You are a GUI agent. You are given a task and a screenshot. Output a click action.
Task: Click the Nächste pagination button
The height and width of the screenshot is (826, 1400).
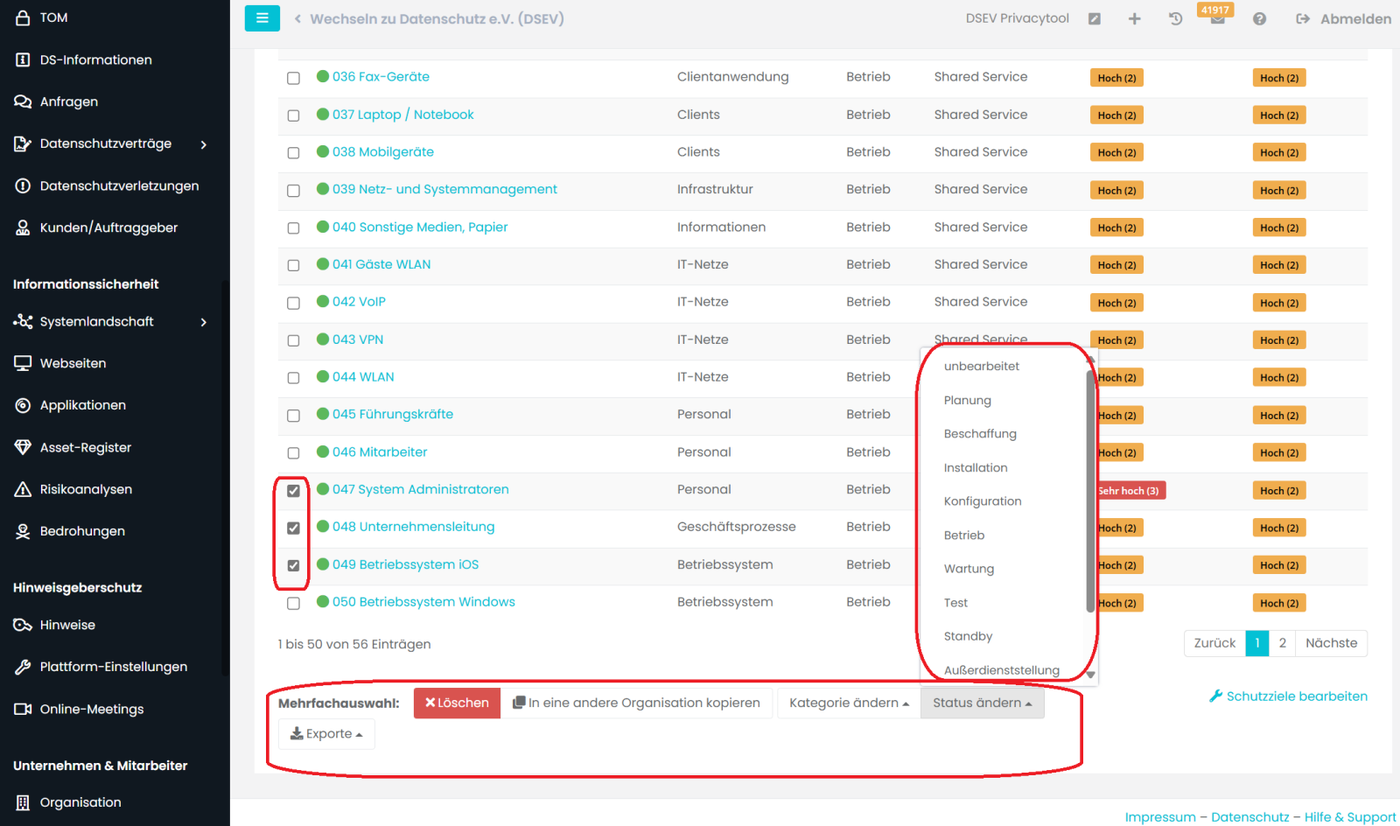coord(1331,643)
